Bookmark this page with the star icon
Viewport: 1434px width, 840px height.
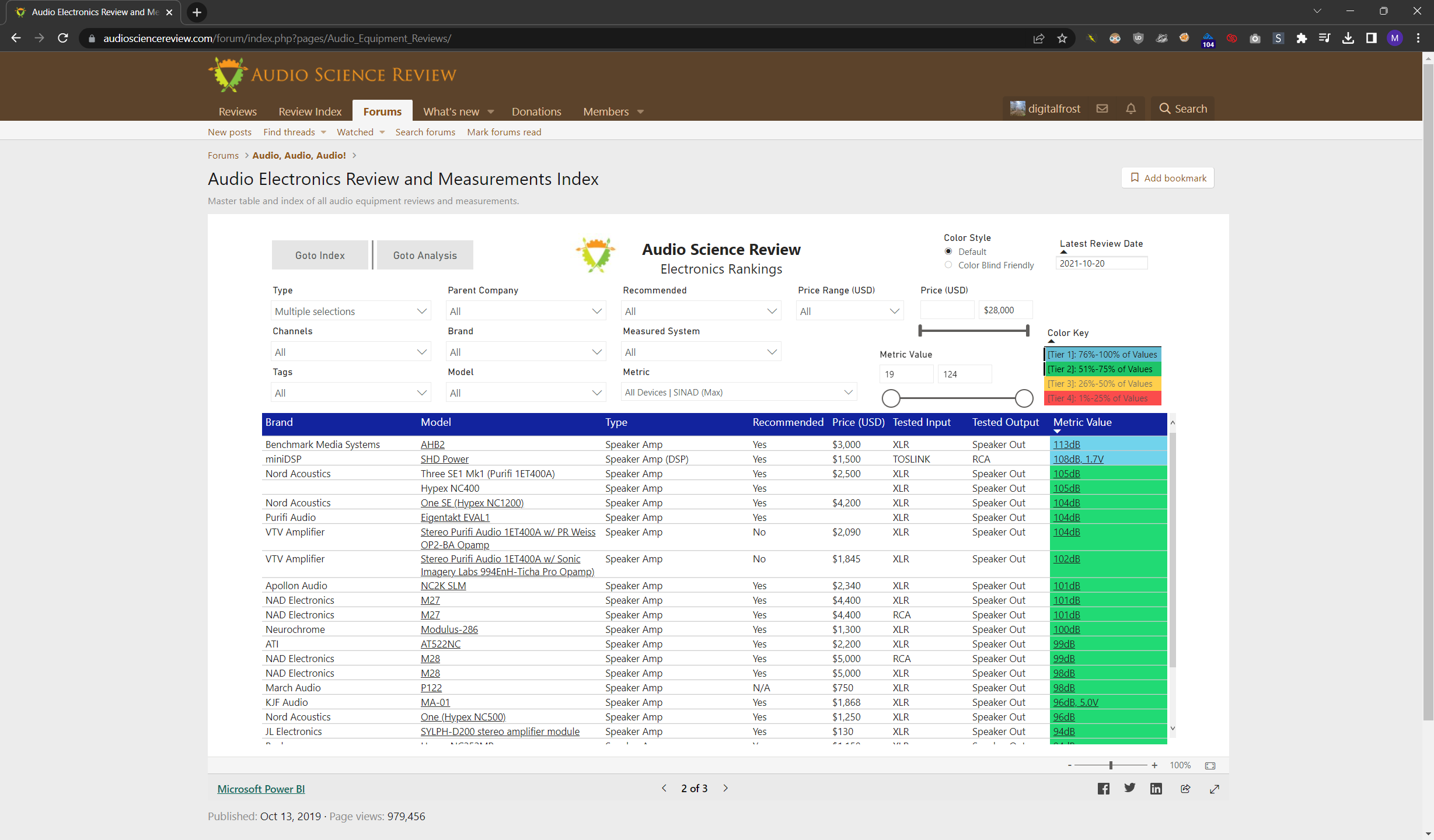pyautogui.click(x=1062, y=38)
